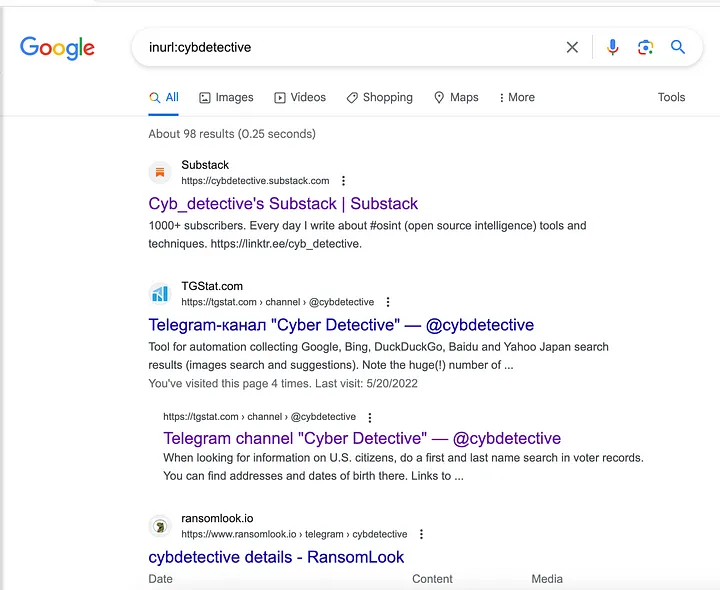720x590 pixels.
Task: Click the TGStat.com site name
Action: (212, 286)
